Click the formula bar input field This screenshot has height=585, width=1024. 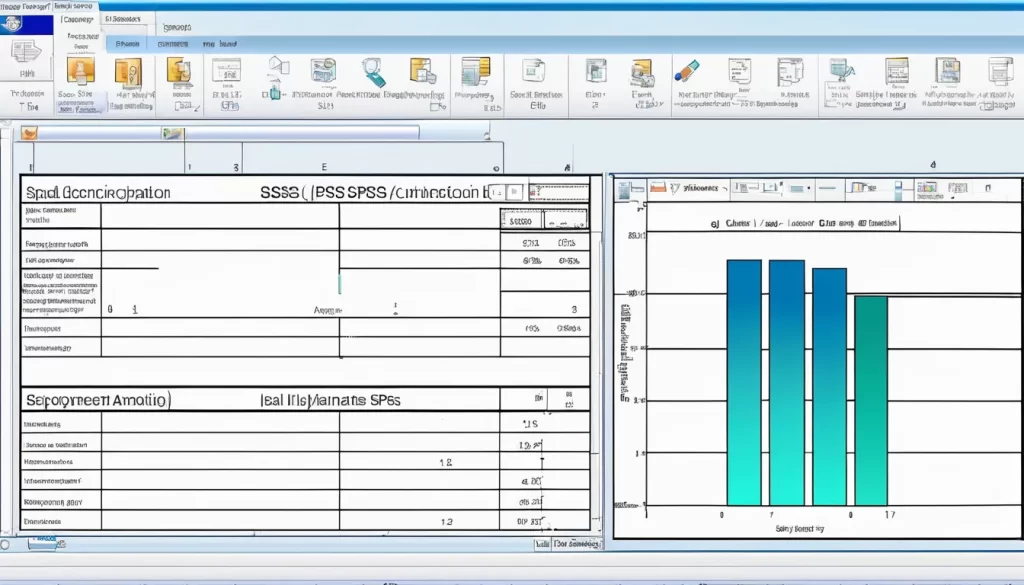coord(301,133)
